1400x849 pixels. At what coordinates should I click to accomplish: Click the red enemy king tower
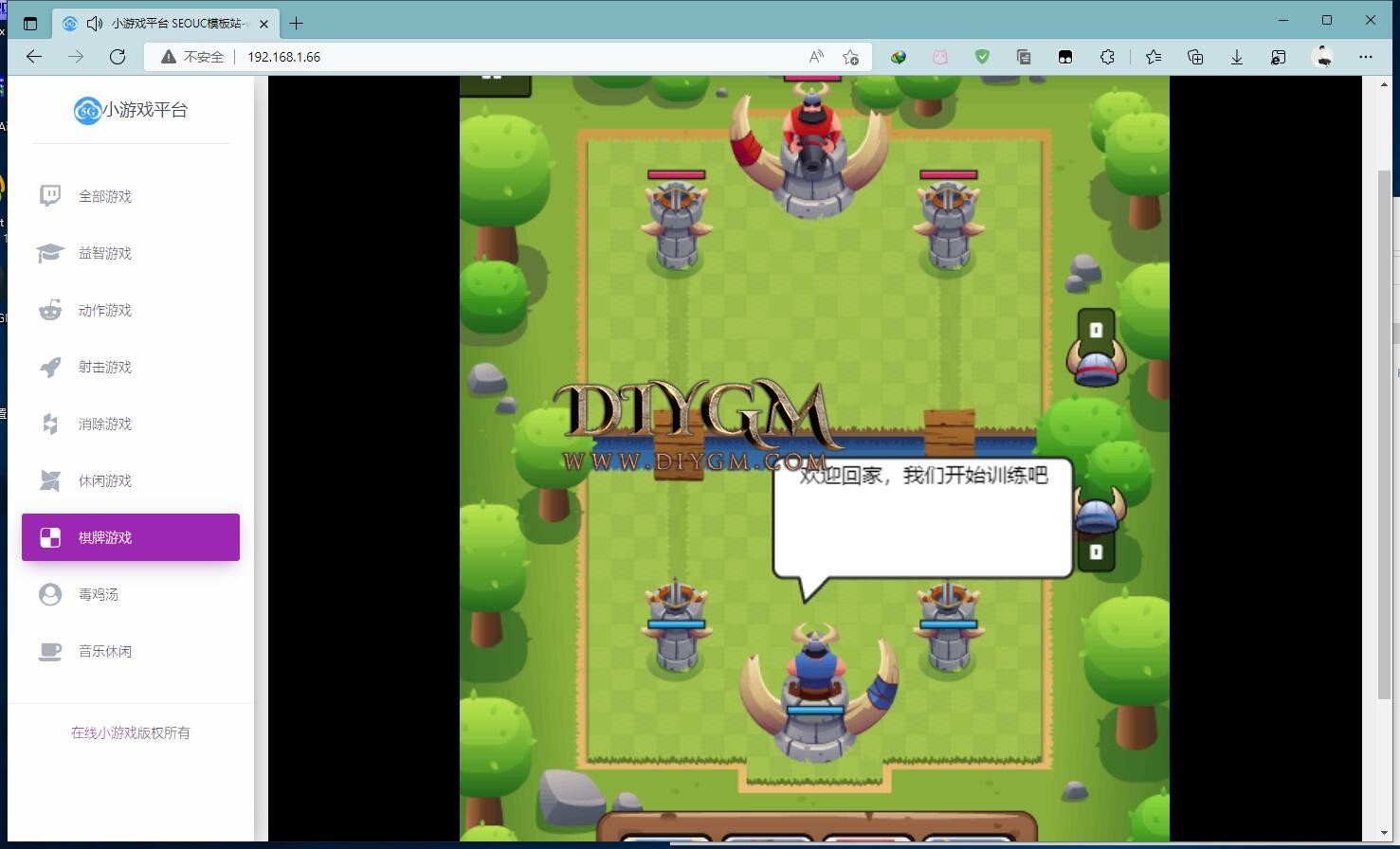click(810, 152)
